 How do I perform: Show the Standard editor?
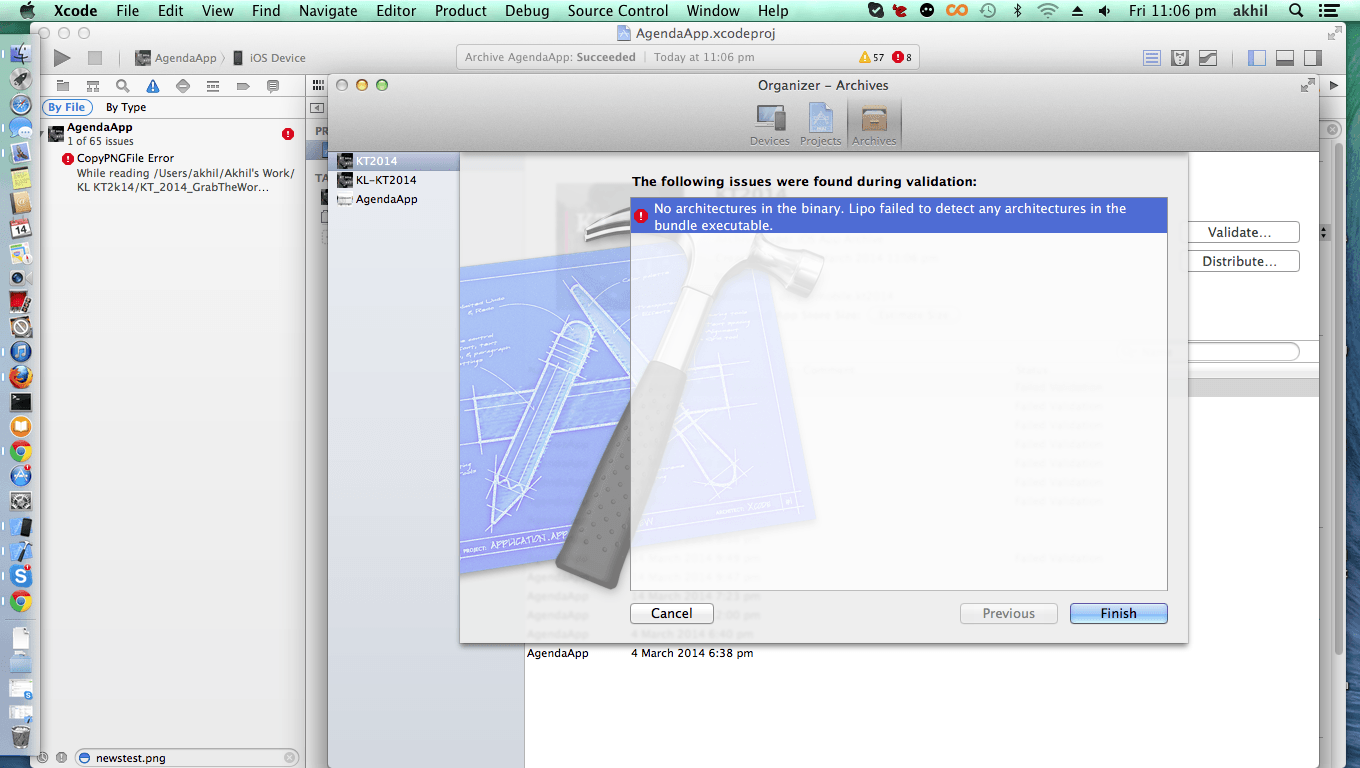point(1152,58)
